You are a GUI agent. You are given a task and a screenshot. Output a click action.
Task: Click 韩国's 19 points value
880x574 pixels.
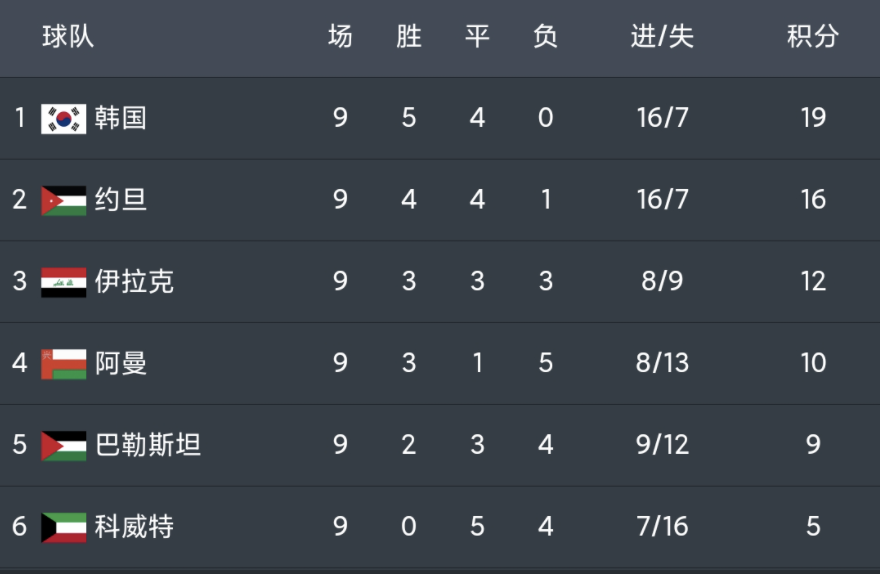tap(813, 118)
